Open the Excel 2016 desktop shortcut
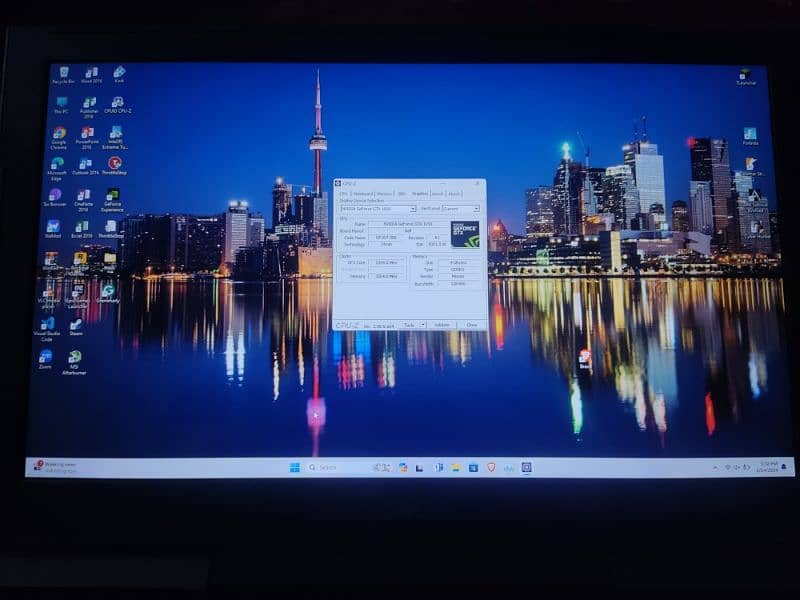 point(82,227)
